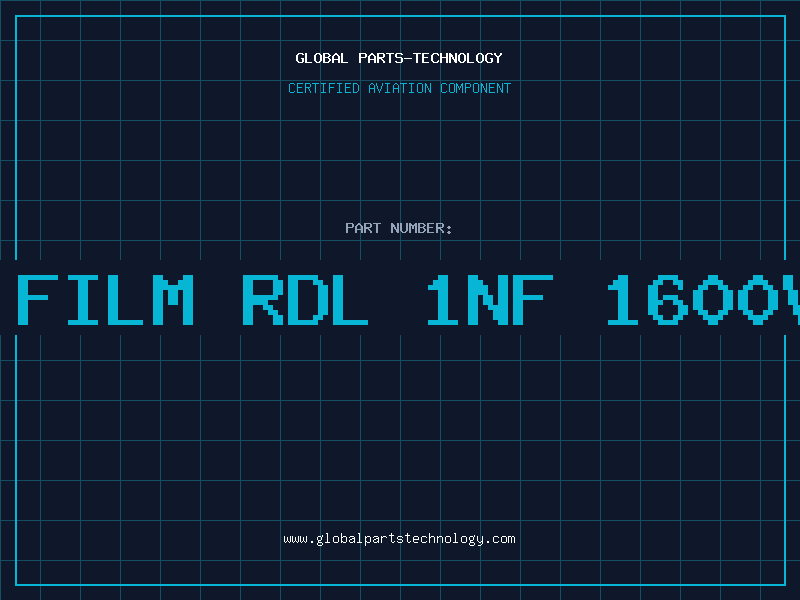Click the letter R in RDL
The image size is (800, 600).
click(260, 300)
